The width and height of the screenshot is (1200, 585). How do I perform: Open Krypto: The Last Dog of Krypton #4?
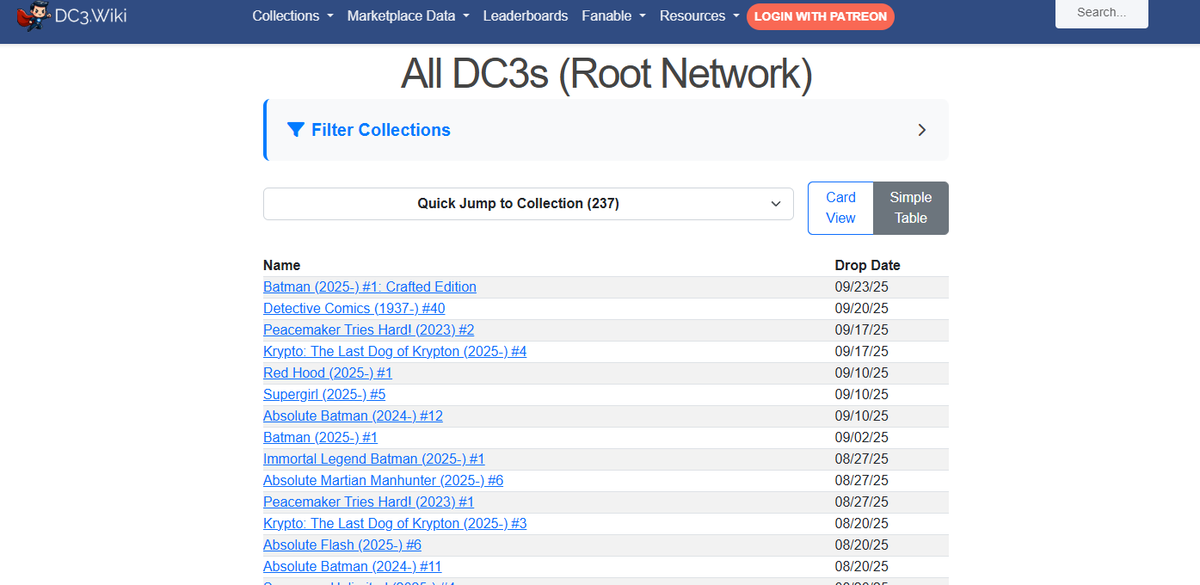pyautogui.click(x=395, y=352)
